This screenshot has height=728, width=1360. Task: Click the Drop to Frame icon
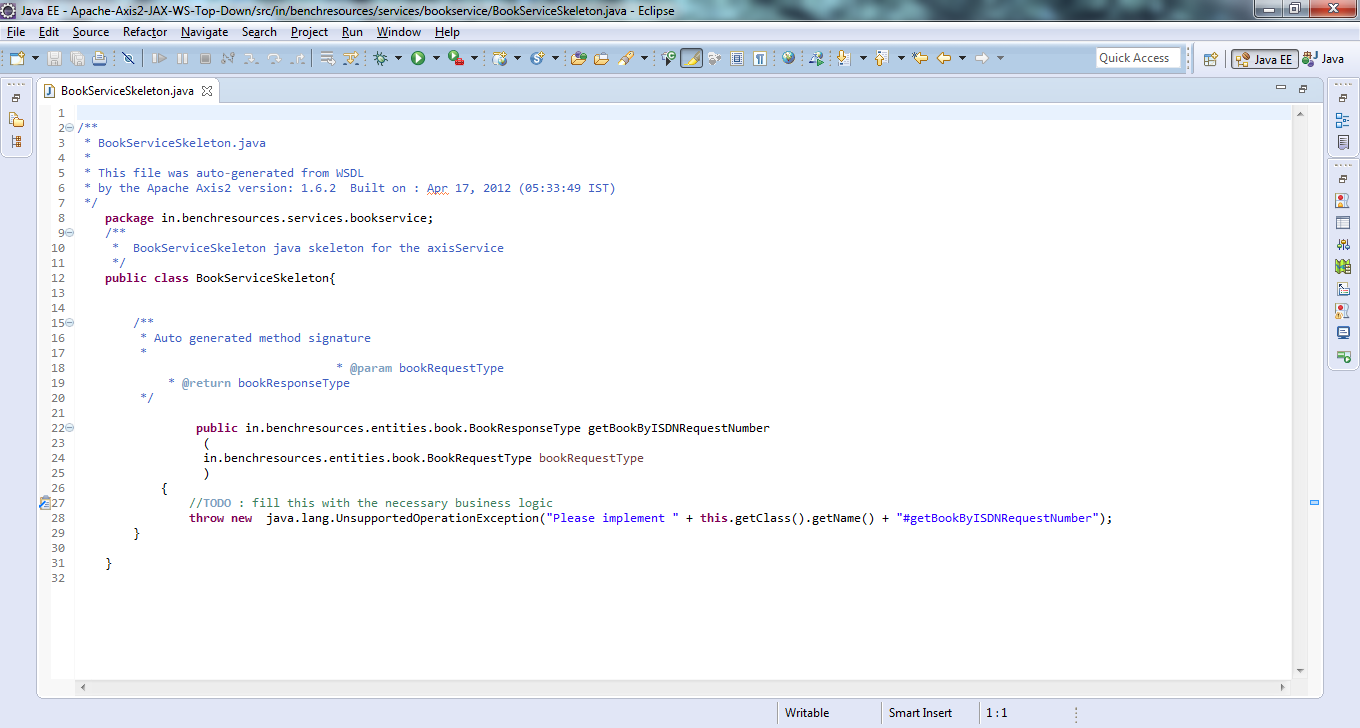pyautogui.click(x=327, y=58)
